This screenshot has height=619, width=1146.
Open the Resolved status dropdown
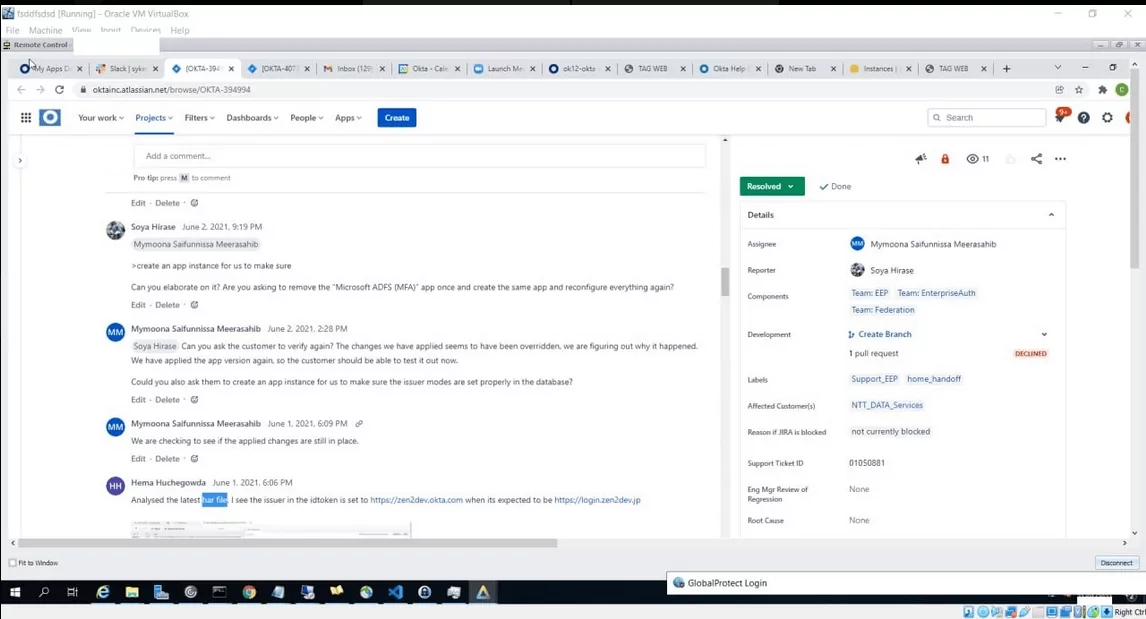point(770,186)
